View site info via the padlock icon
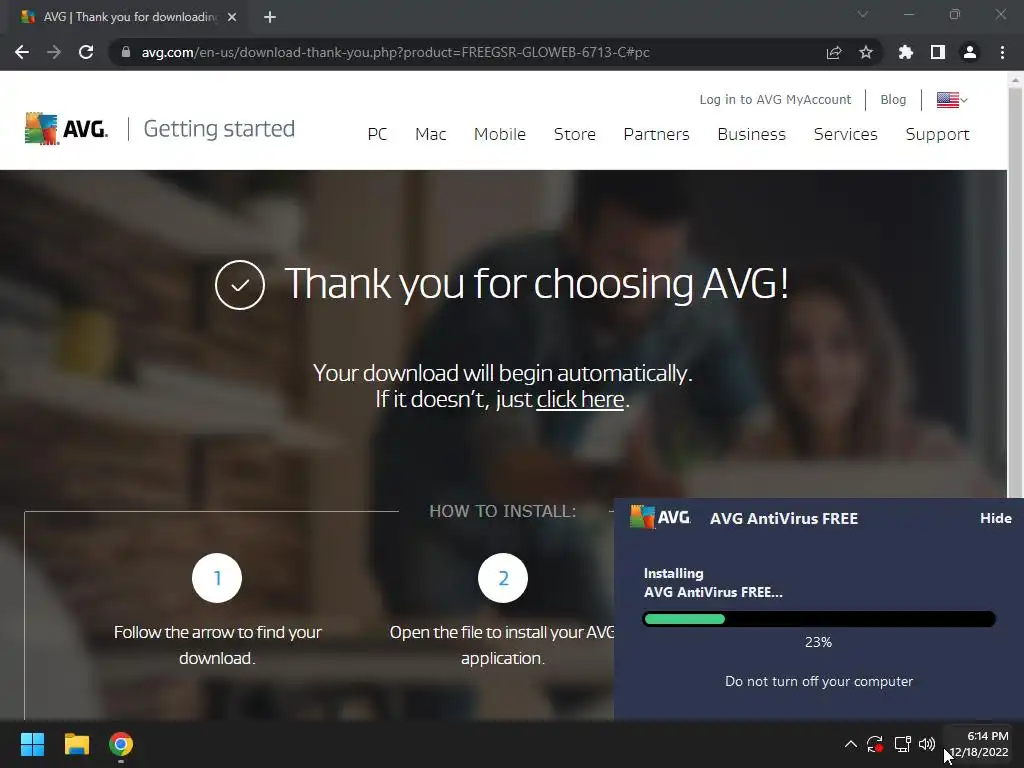 [126, 52]
